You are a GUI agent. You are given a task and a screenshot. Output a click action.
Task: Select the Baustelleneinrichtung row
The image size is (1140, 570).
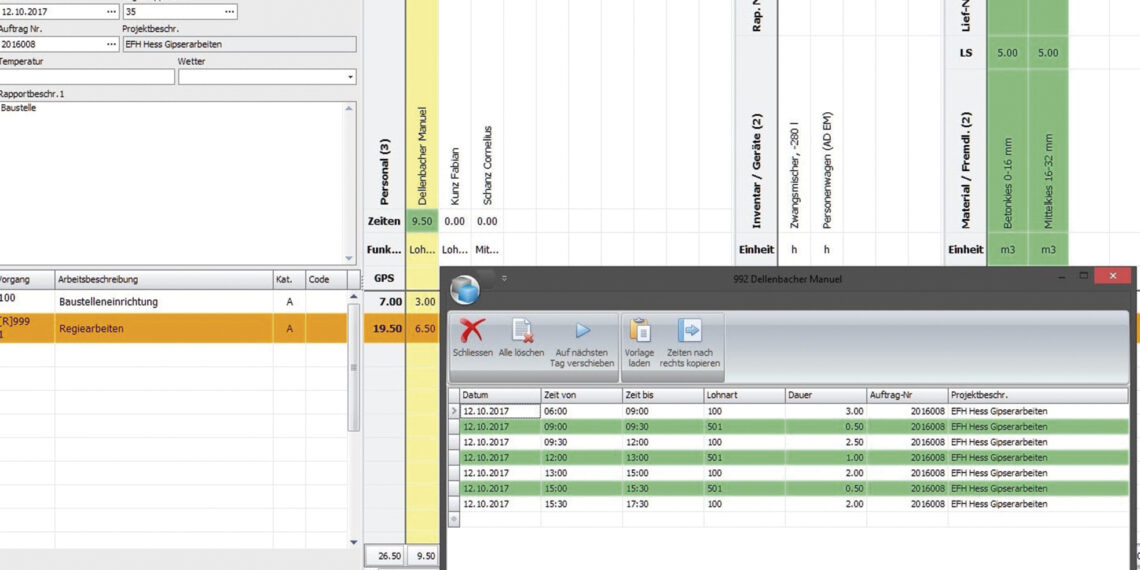[x=174, y=302]
